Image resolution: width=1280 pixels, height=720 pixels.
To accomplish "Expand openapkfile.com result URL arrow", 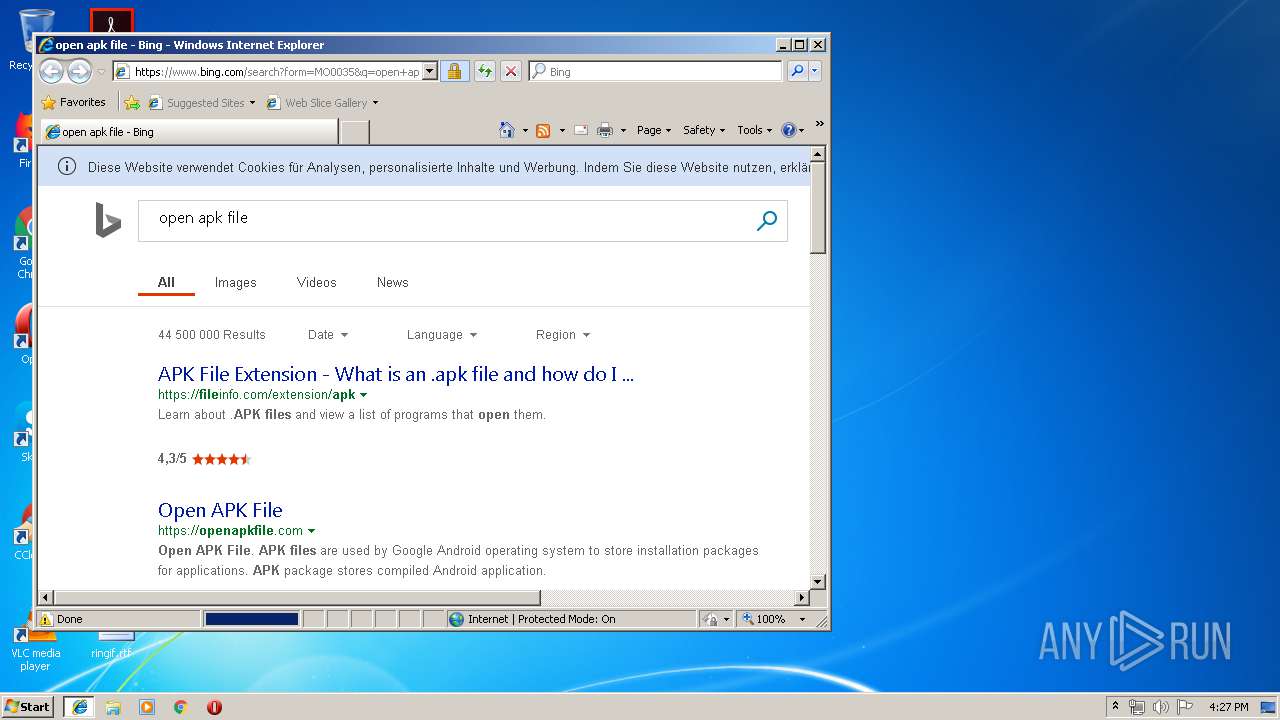I will pyautogui.click(x=311, y=531).
